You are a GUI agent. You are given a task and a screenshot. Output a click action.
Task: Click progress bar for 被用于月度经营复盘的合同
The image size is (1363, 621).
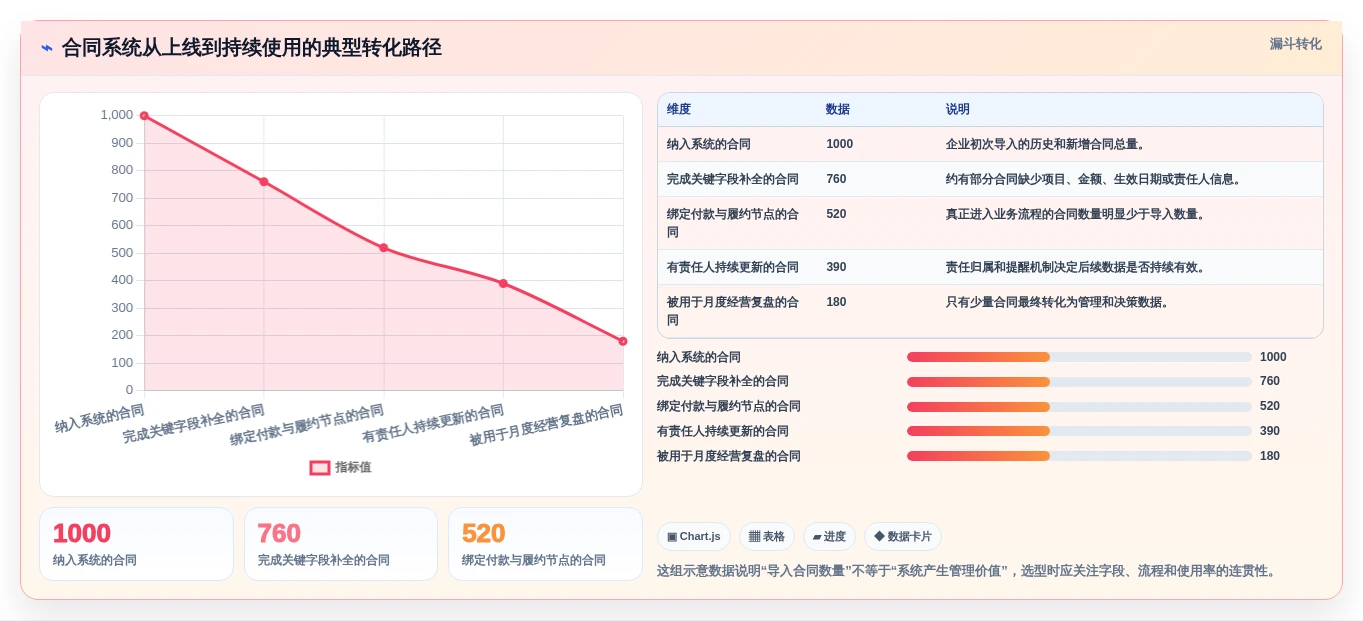coord(1079,456)
